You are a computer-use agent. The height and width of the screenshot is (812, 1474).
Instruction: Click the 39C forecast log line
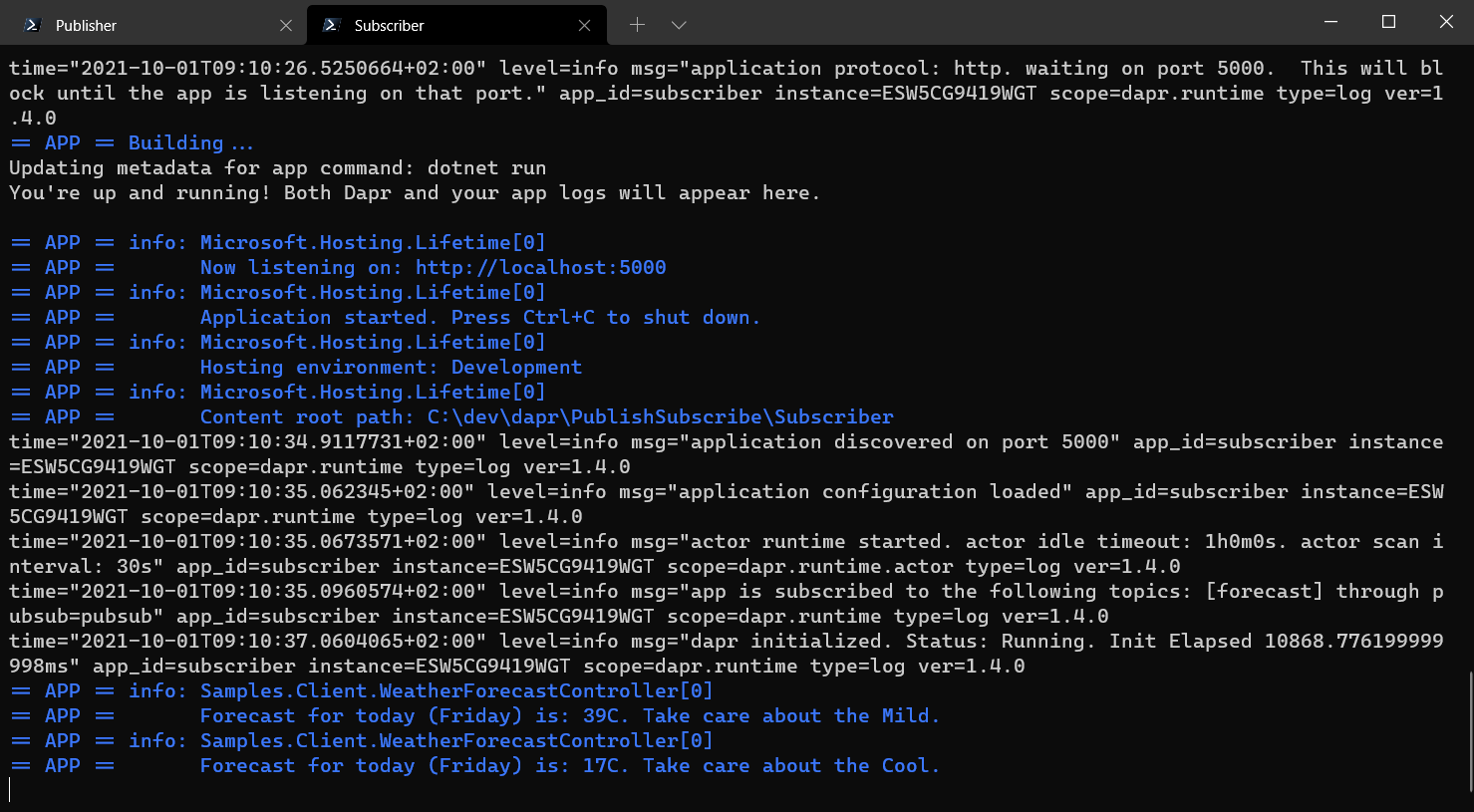tap(569, 715)
